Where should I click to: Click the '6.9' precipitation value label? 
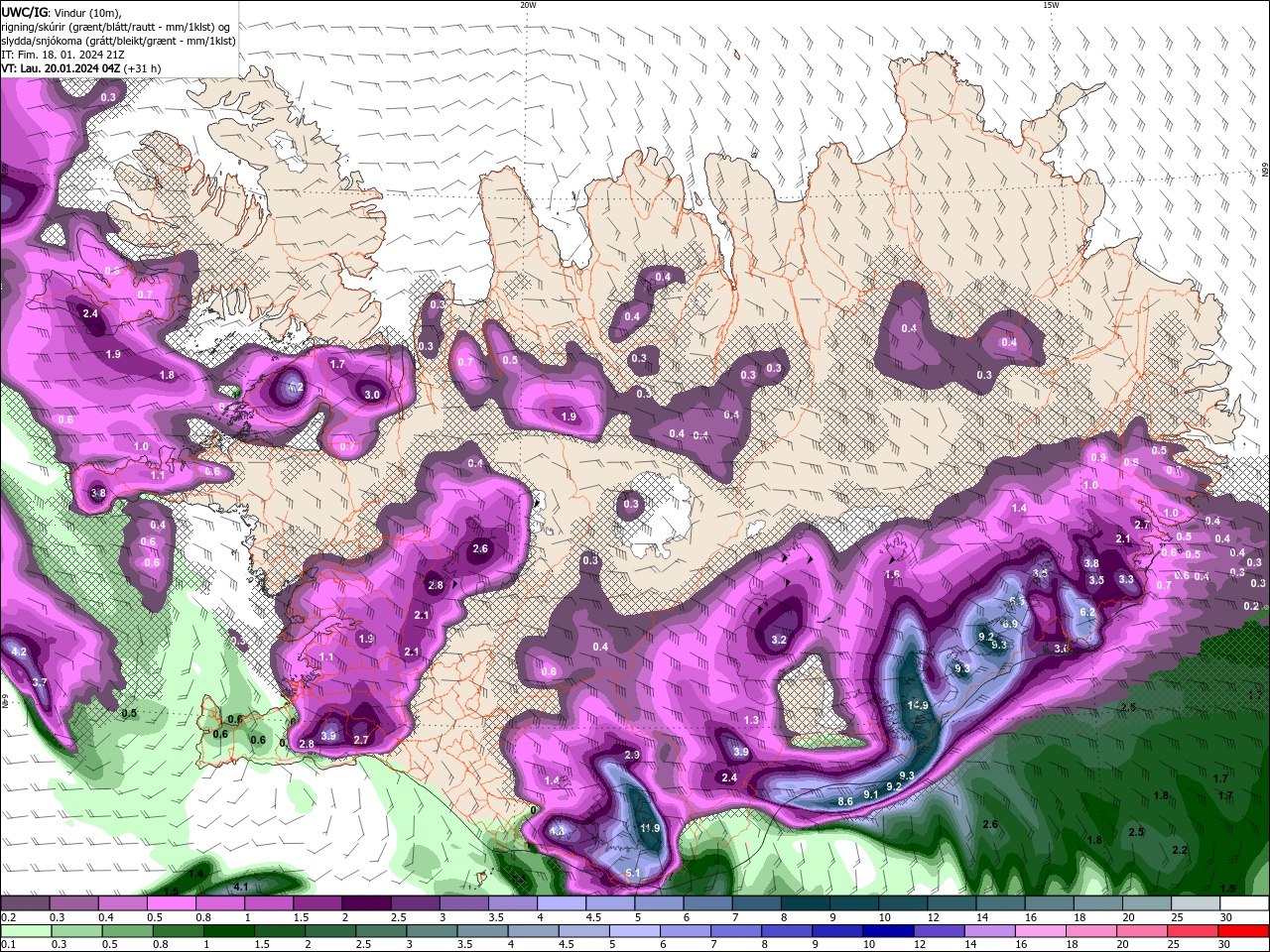click(1010, 624)
